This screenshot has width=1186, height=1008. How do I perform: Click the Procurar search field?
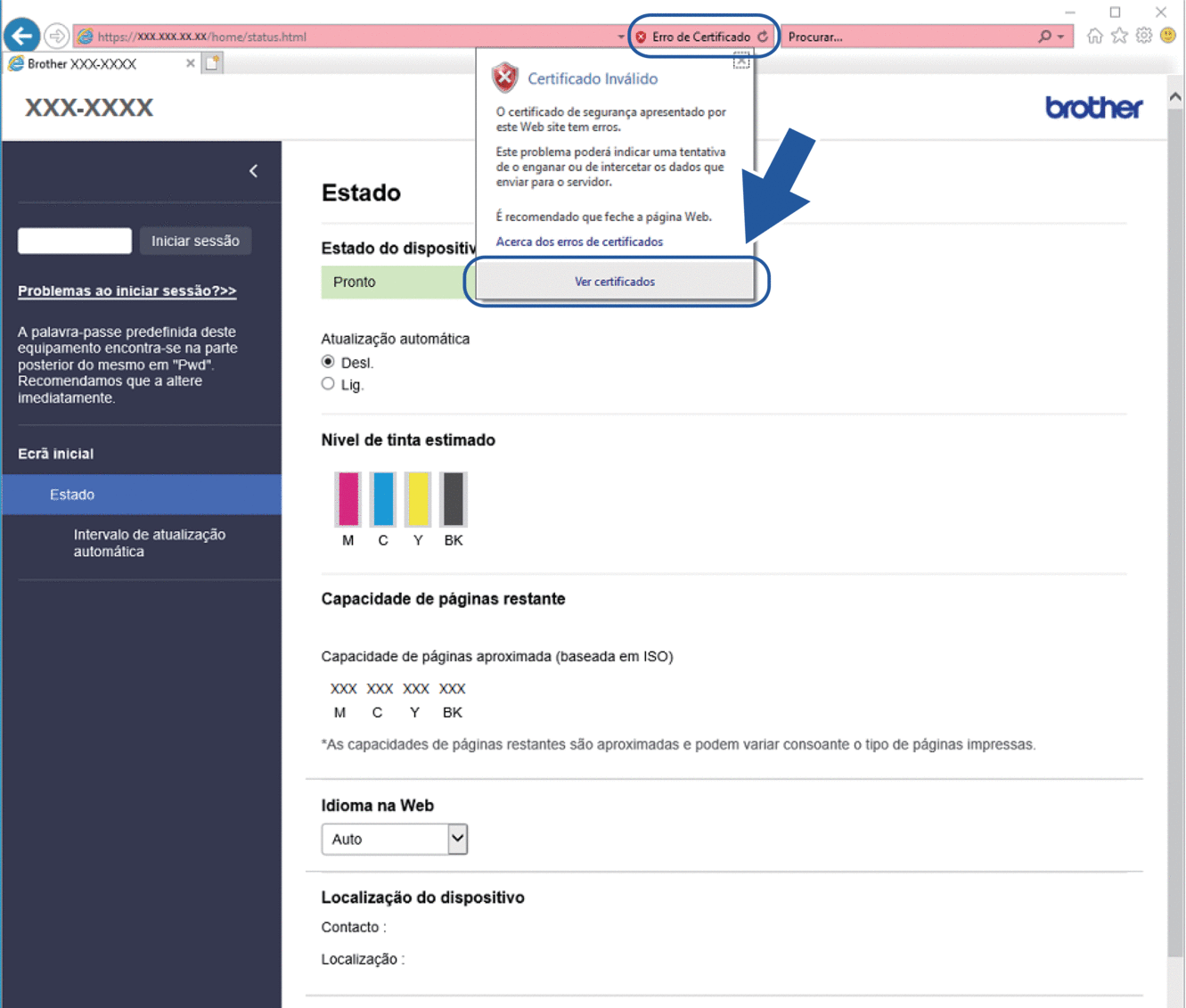pyautogui.click(x=909, y=37)
